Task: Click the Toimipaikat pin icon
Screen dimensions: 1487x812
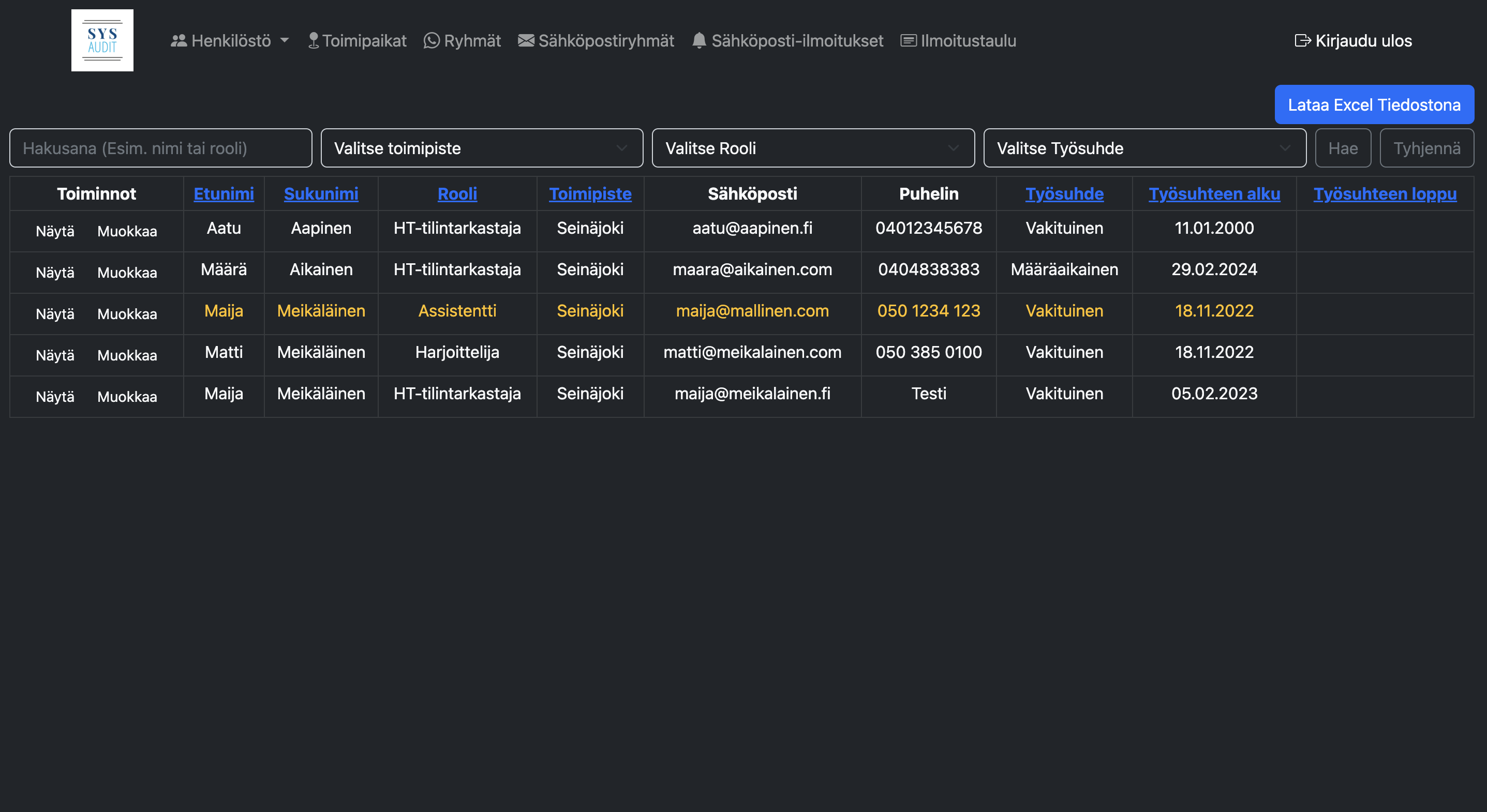Action: (x=314, y=40)
